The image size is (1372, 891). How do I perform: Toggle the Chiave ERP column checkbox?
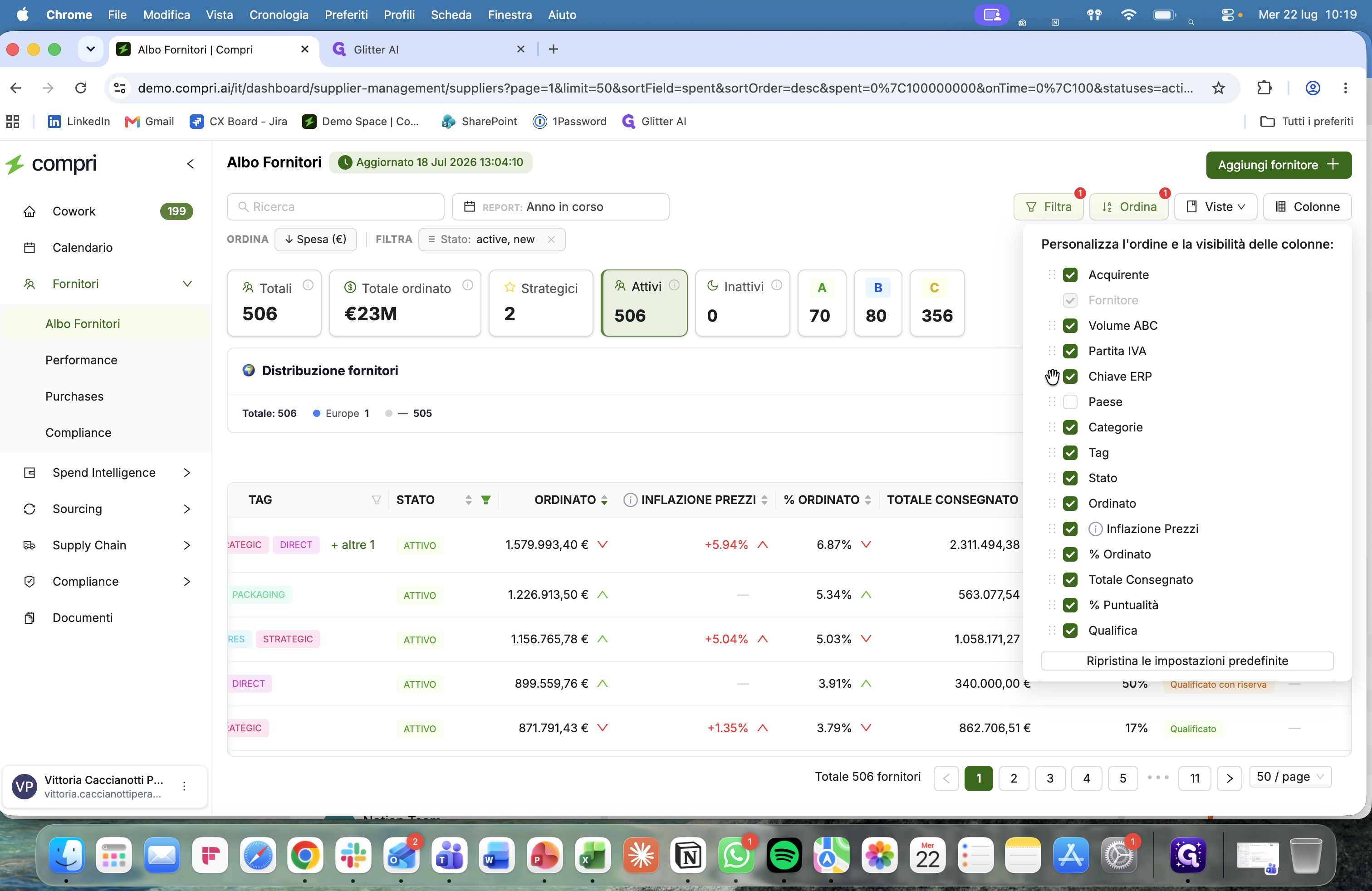(1070, 377)
